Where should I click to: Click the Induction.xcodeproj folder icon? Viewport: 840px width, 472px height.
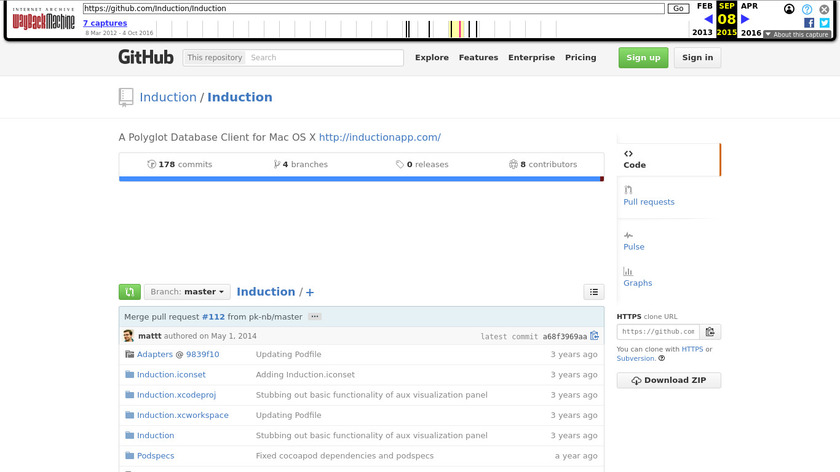pos(129,395)
